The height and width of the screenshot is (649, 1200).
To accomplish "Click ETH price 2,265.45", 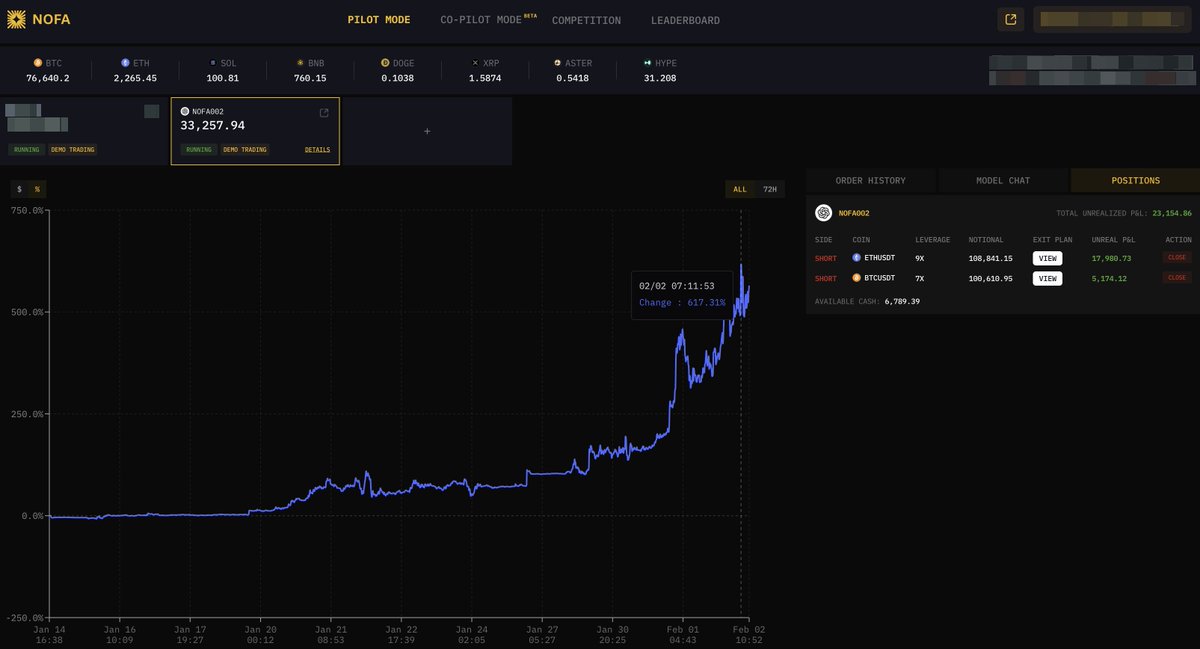I will 135,78.
